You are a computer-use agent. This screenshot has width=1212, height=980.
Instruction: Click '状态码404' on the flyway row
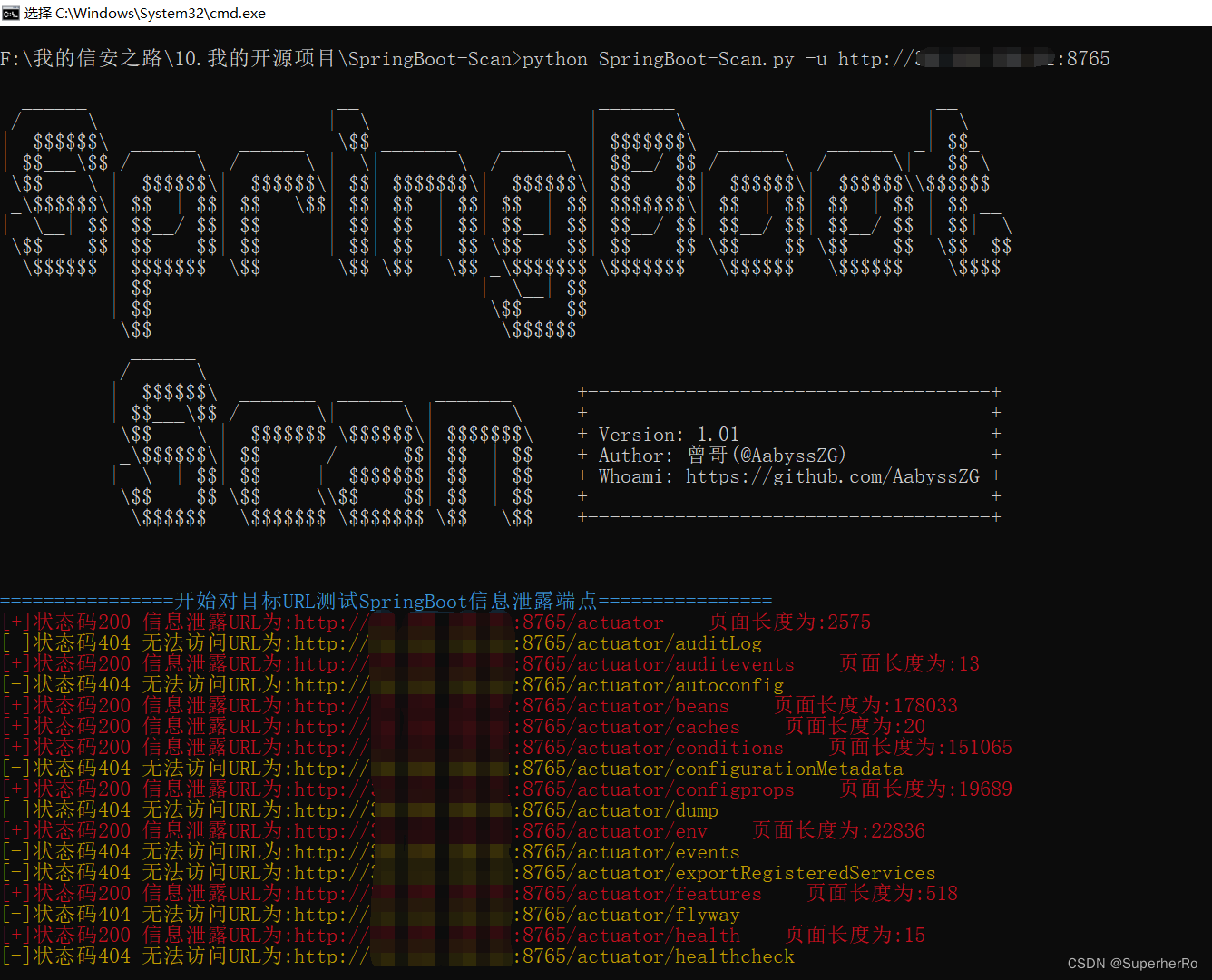pyautogui.click(x=82, y=915)
